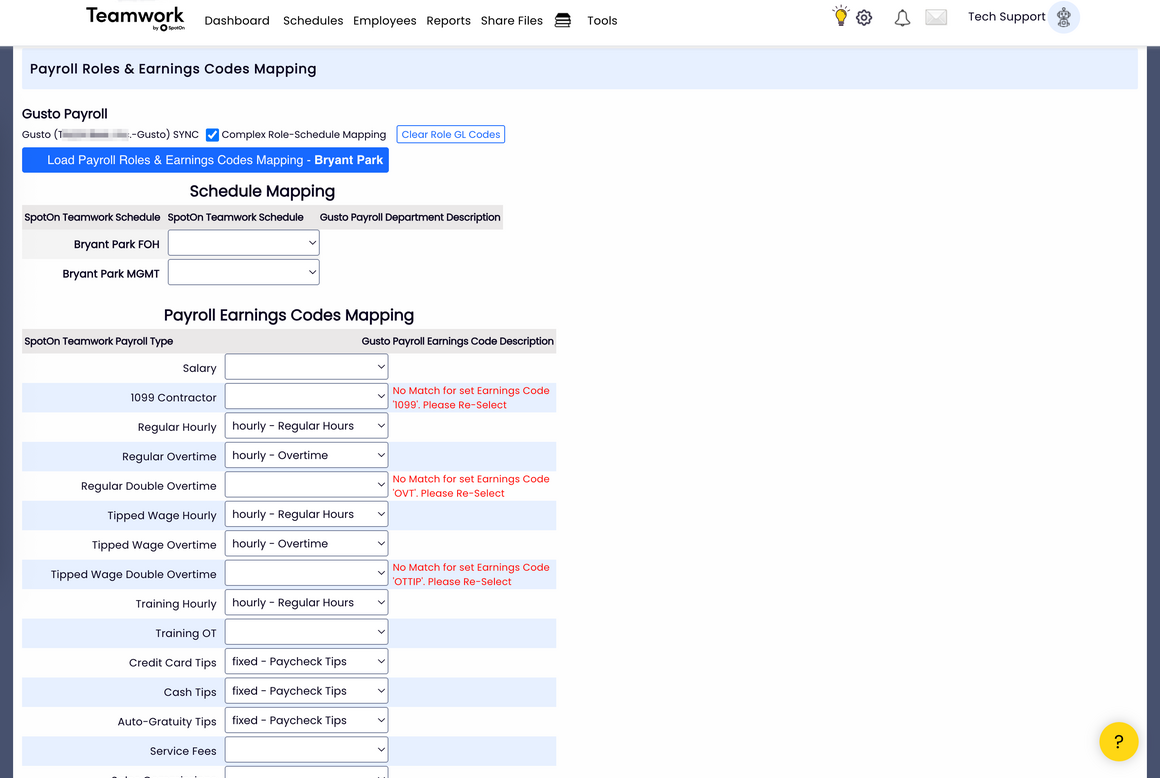Open the Training OT dropdown
This screenshot has width=1160, height=778.
coord(306,632)
